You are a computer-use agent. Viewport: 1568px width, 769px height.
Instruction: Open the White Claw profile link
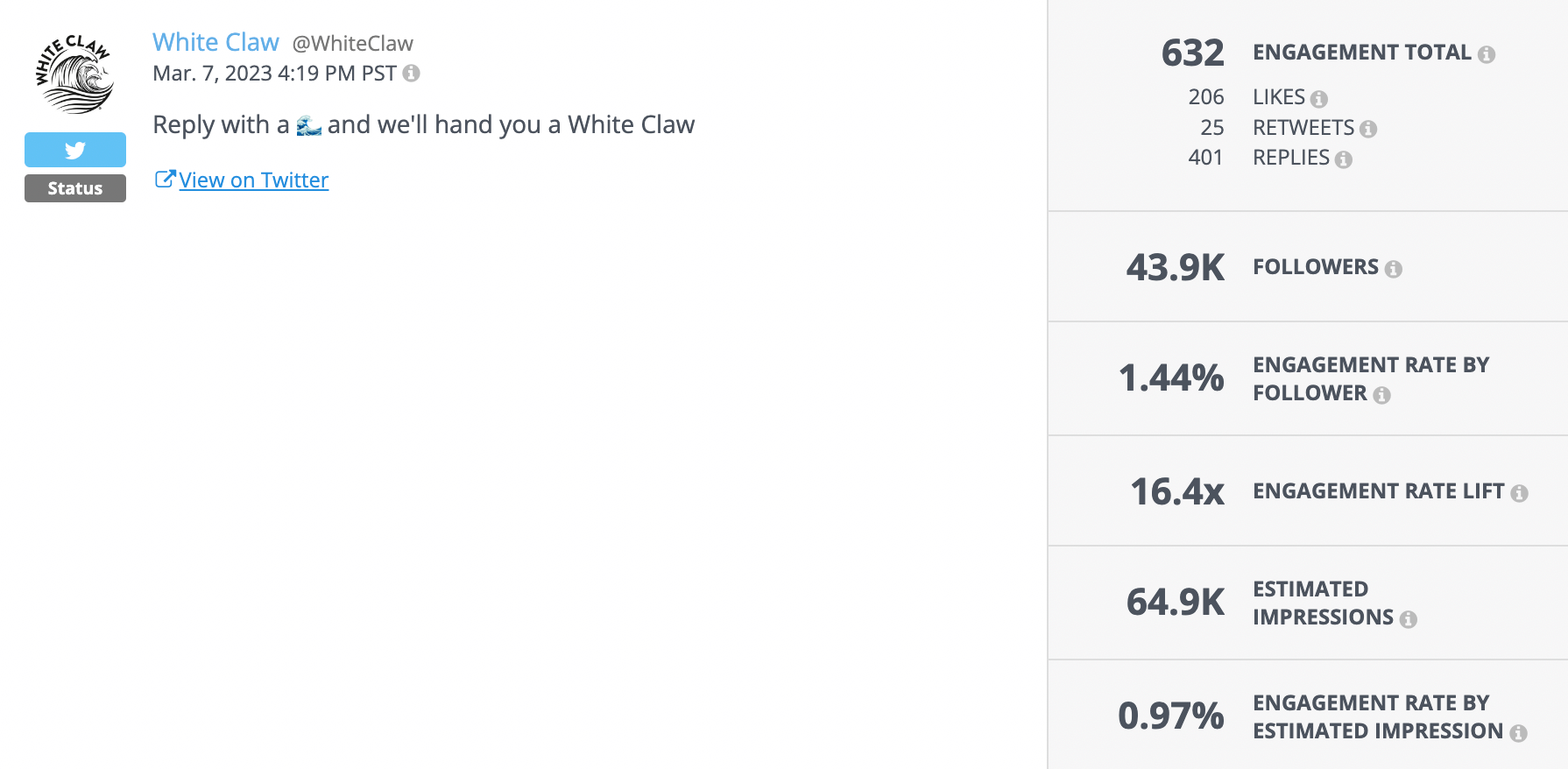pos(215,41)
